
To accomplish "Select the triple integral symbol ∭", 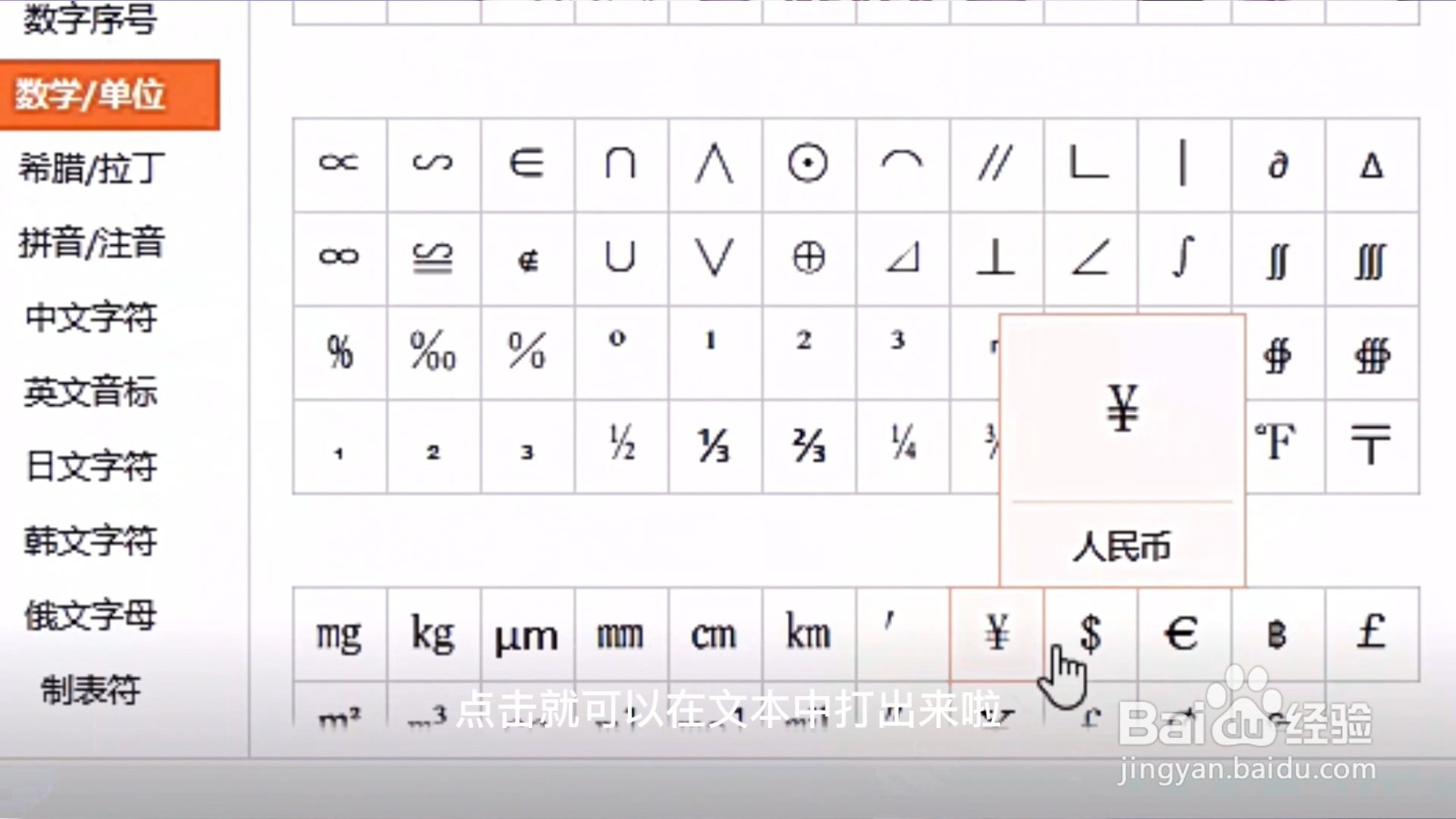I will (x=1371, y=258).
